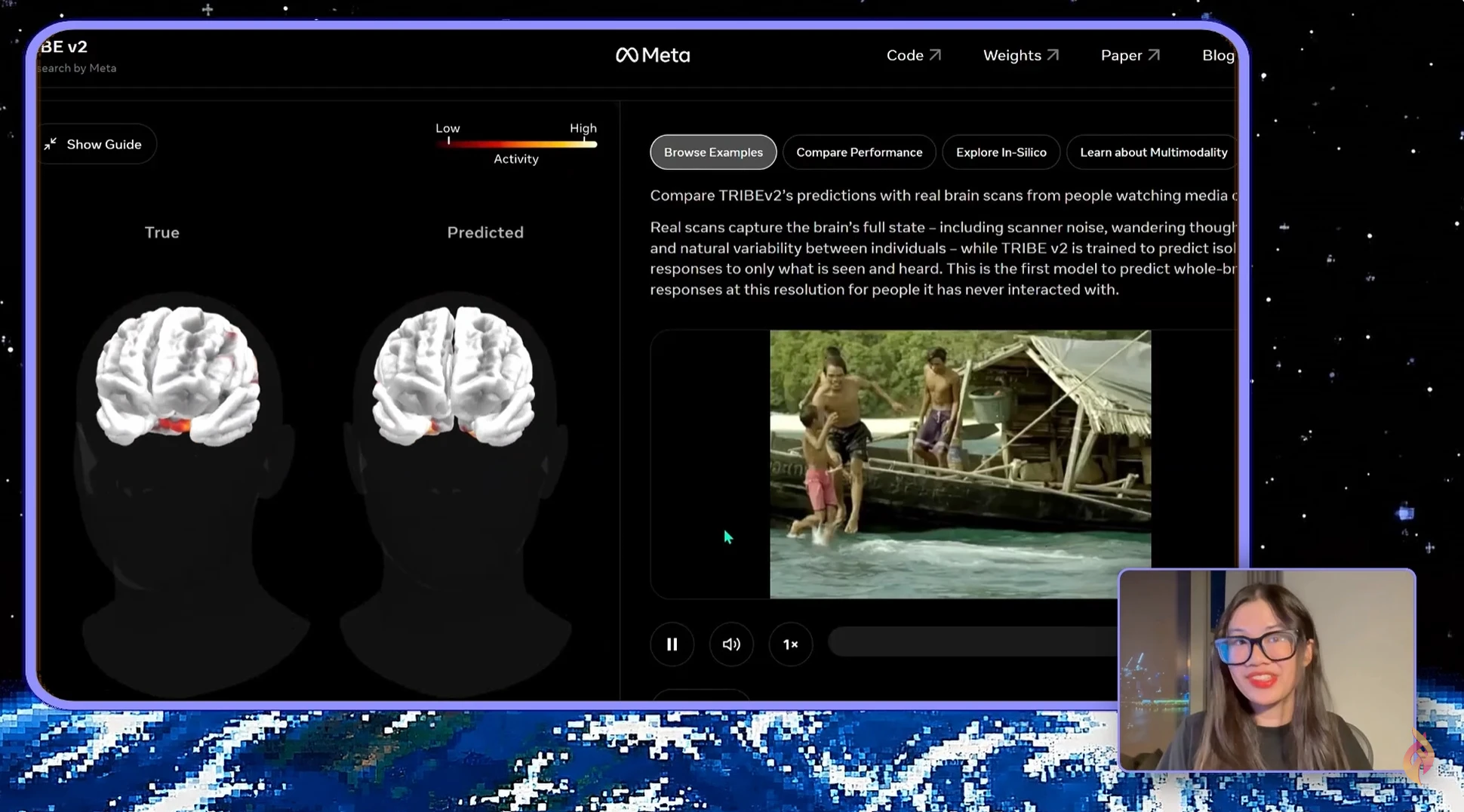
Task: Click the arrow icon next to Paper
Action: tap(1153, 55)
